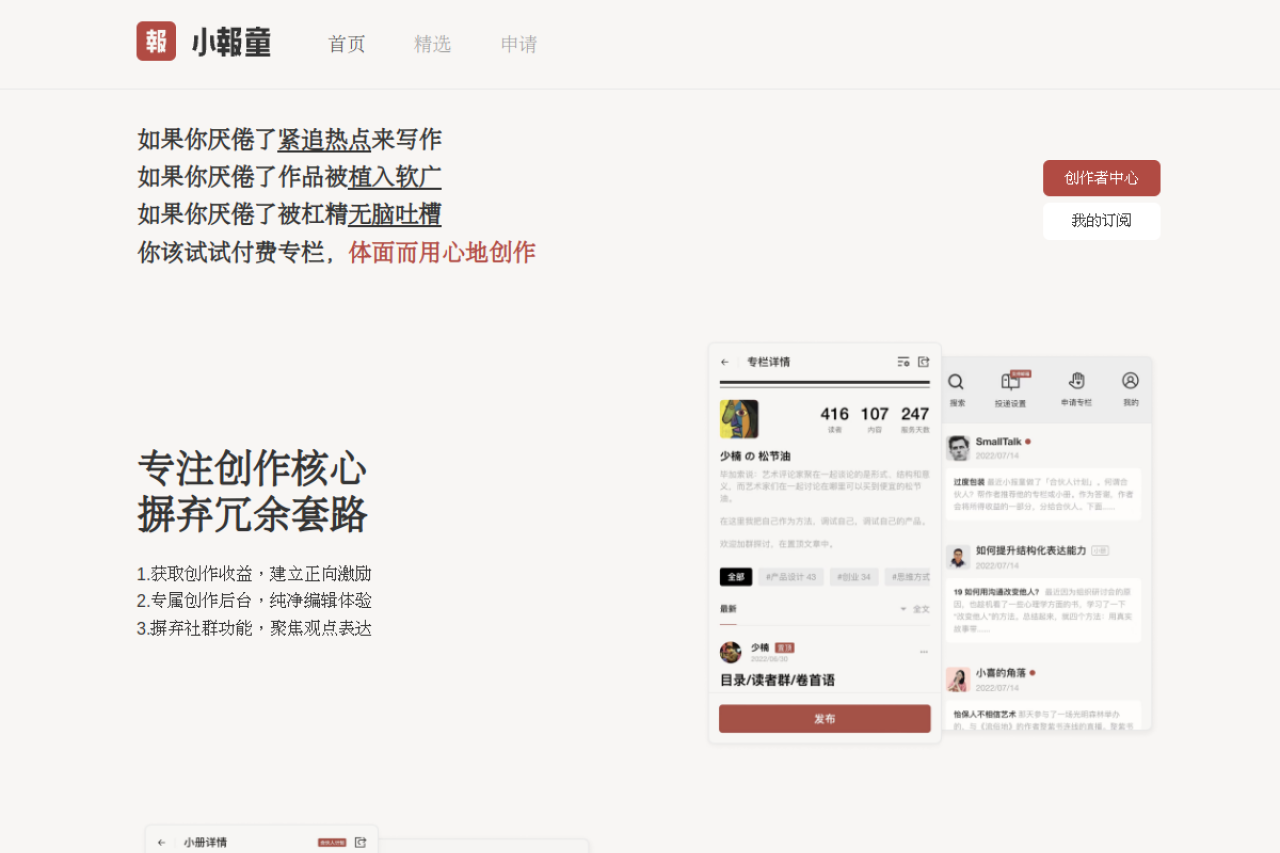
Task: Open the 小喜的角落 column title
Action: pyautogui.click(x=1001, y=673)
